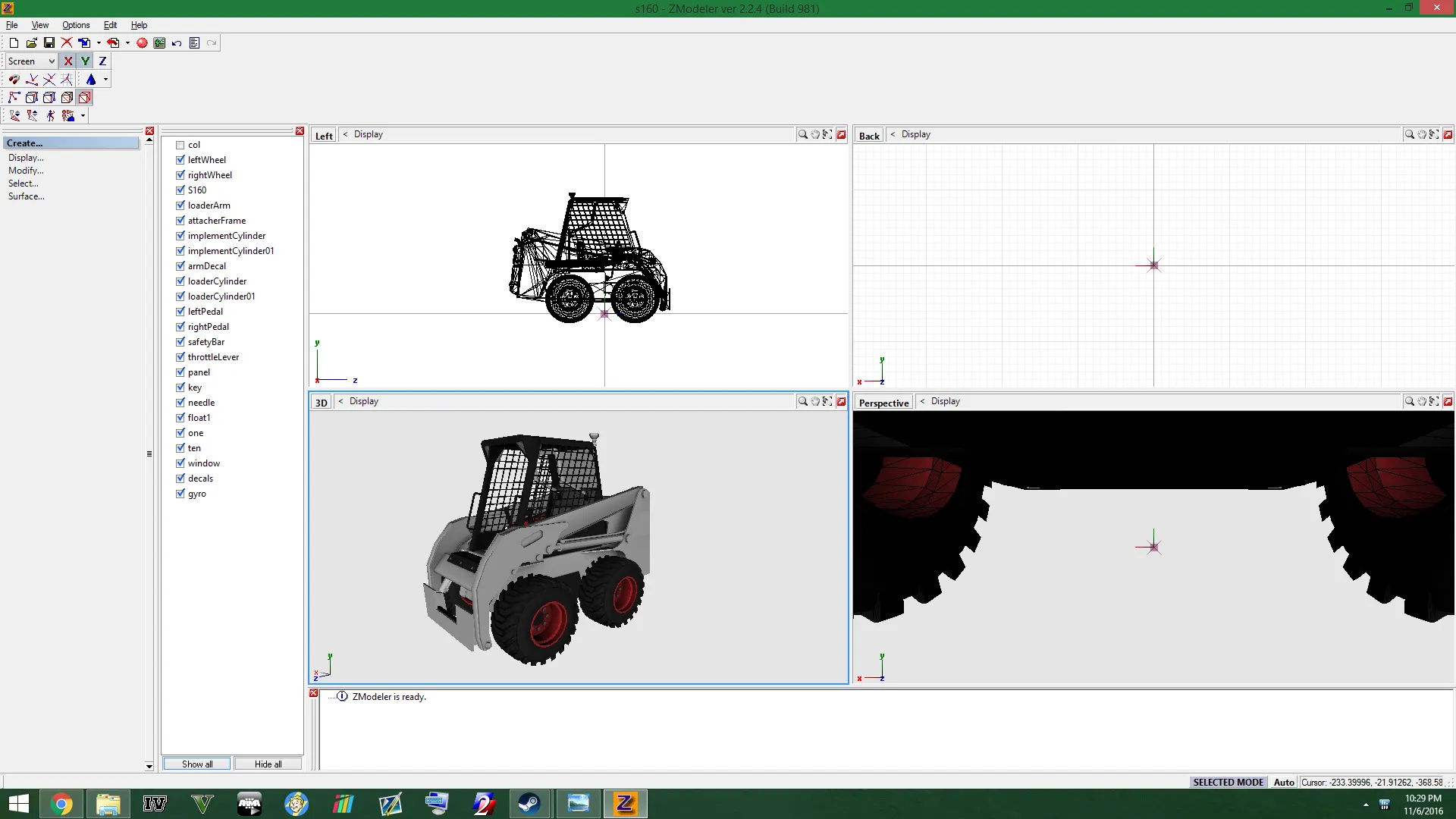Viewport: 1456px width, 819px height.
Task: Open the Options menu
Action: click(x=76, y=25)
